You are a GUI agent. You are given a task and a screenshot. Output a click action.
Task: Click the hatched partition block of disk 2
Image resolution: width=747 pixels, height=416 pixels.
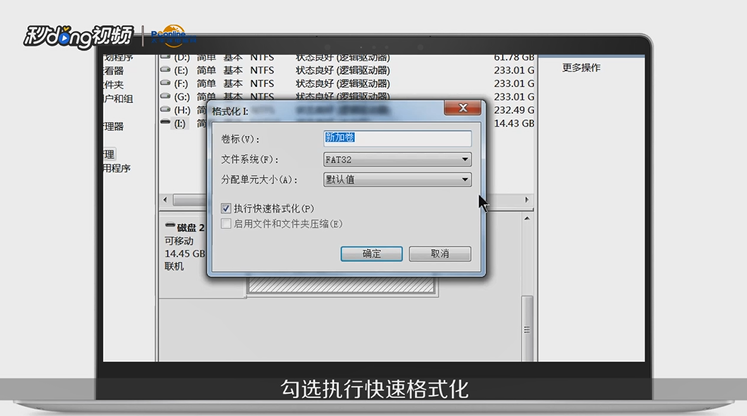[341, 285]
